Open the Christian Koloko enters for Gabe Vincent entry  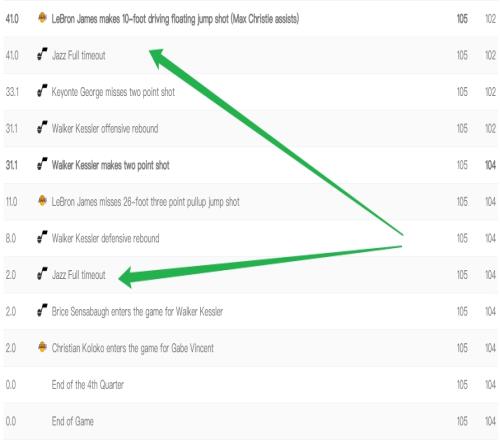pos(132,348)
